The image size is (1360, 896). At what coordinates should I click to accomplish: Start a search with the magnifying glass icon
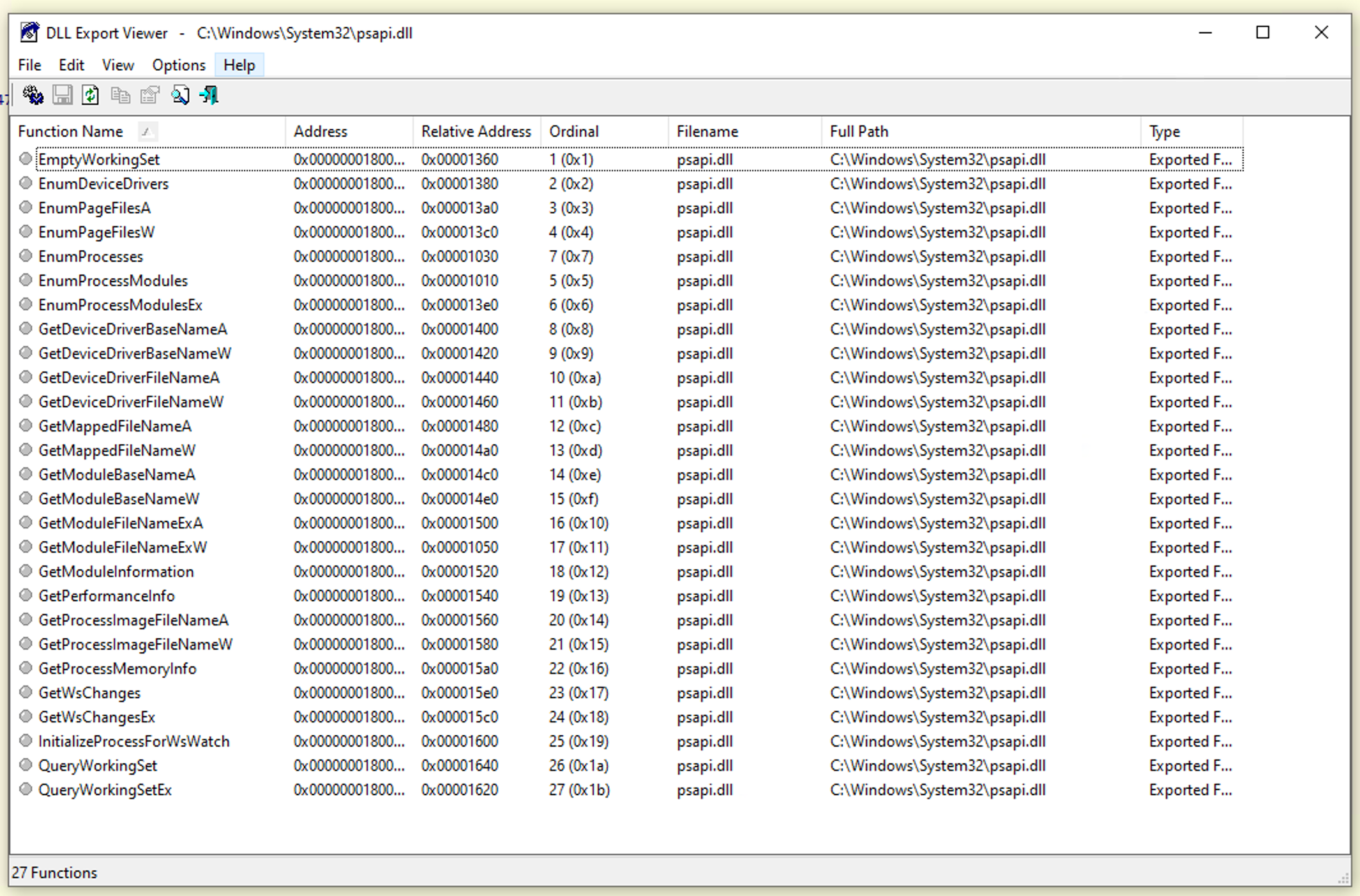coord(179,95)
